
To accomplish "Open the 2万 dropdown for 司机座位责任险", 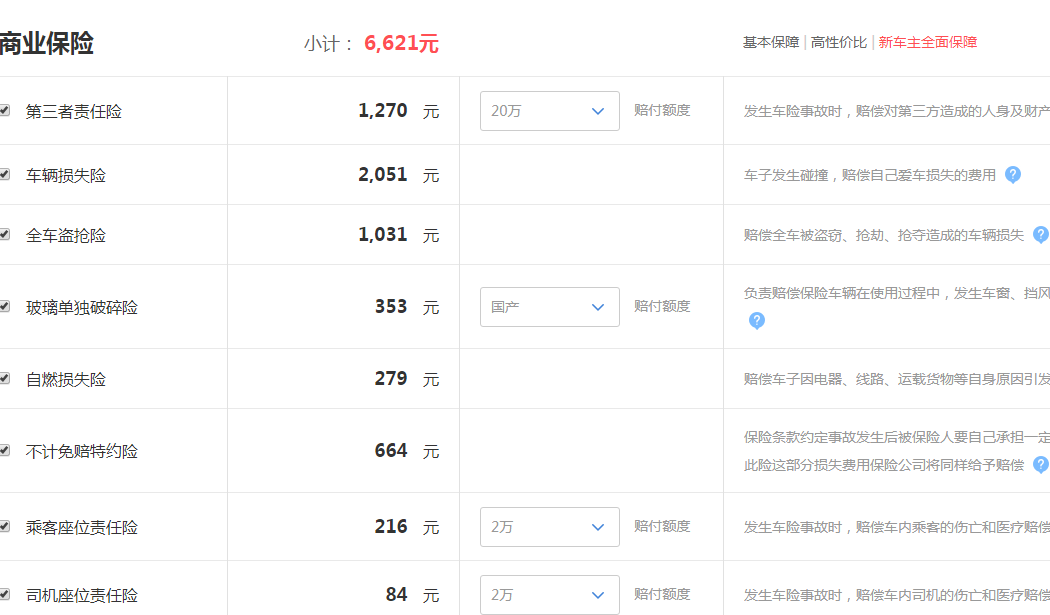I will 550,595.
